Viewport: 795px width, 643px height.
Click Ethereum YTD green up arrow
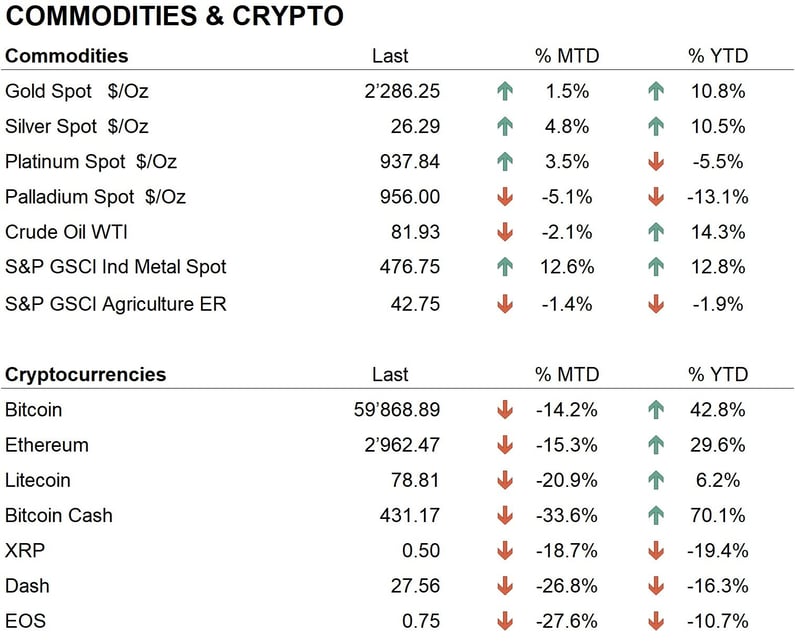click(x=656, y=445)
